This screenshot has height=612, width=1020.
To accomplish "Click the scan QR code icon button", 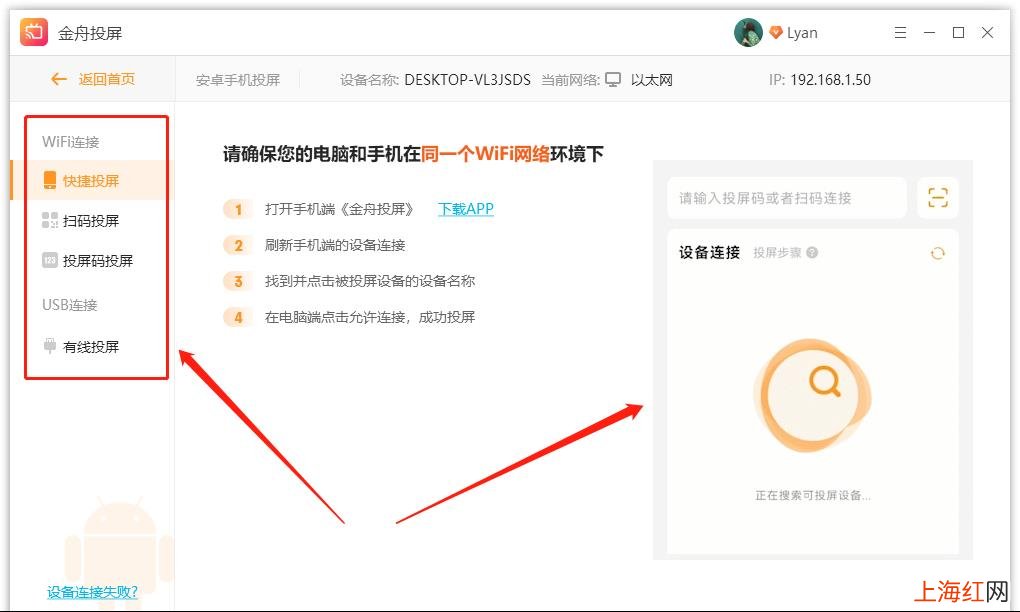I will pos(937,197).
